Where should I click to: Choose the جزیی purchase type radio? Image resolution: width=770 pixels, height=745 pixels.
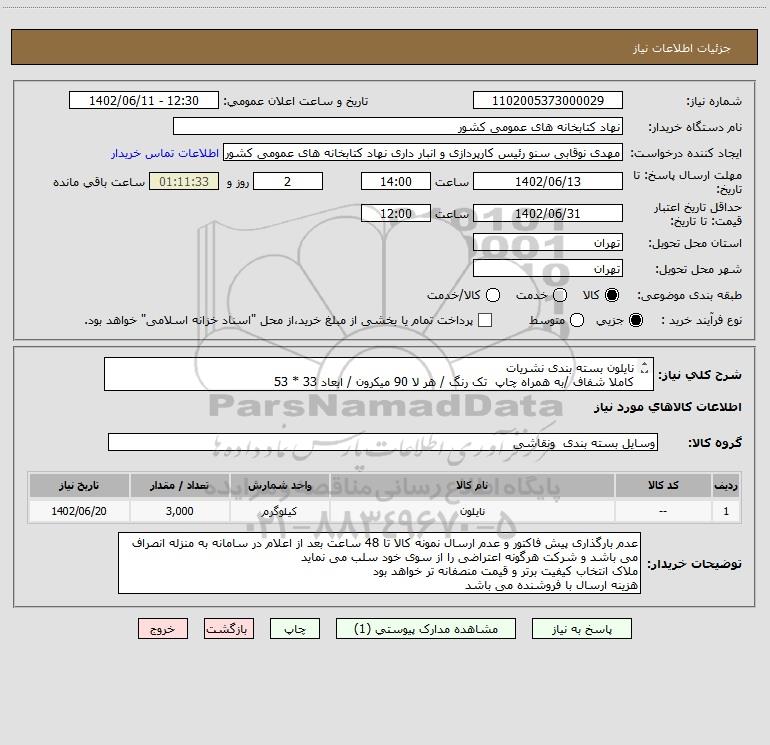[x=635, y=320]
